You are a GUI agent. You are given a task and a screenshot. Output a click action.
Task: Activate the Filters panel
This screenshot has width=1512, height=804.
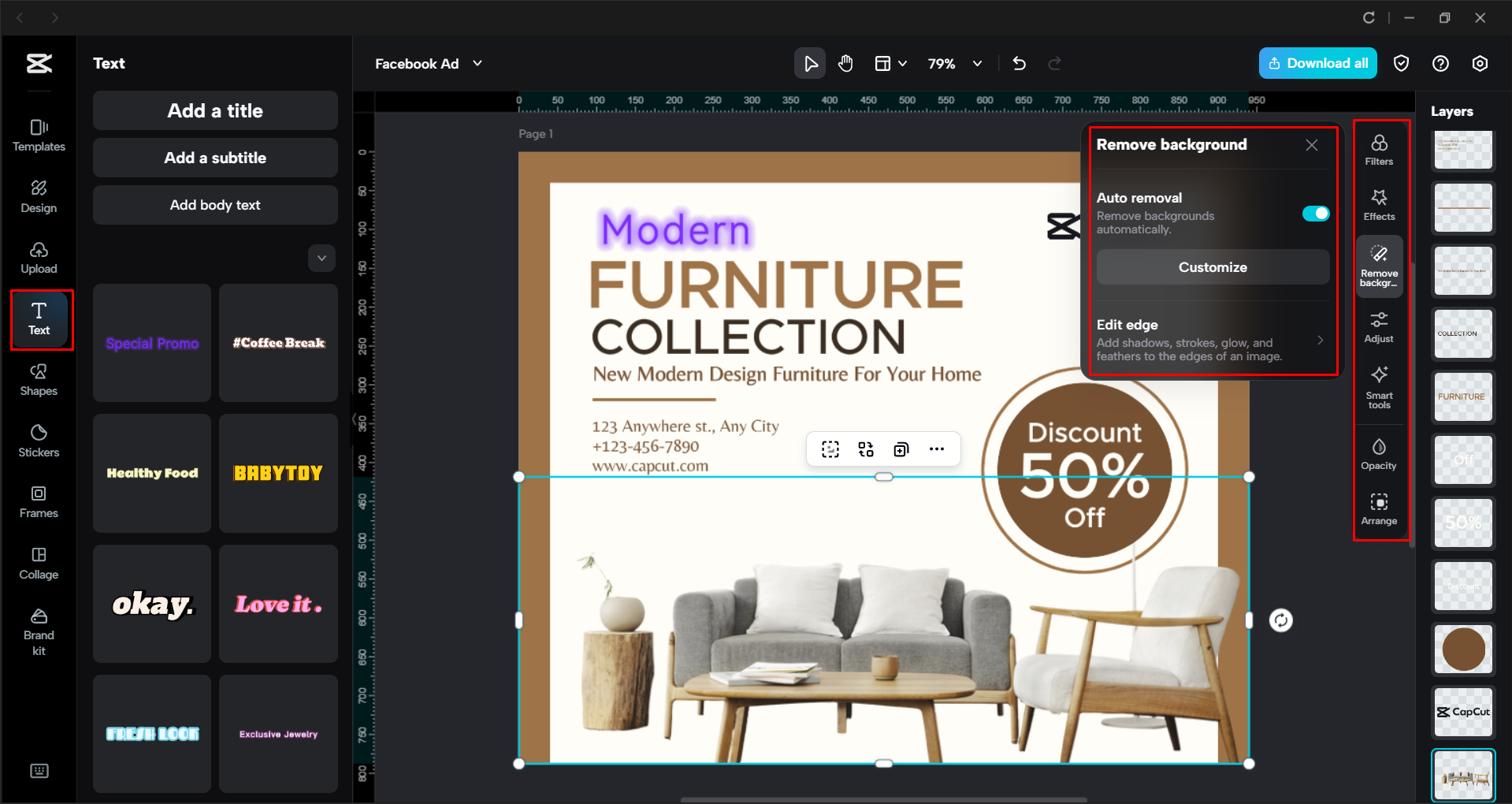(x=1379, y=148)
